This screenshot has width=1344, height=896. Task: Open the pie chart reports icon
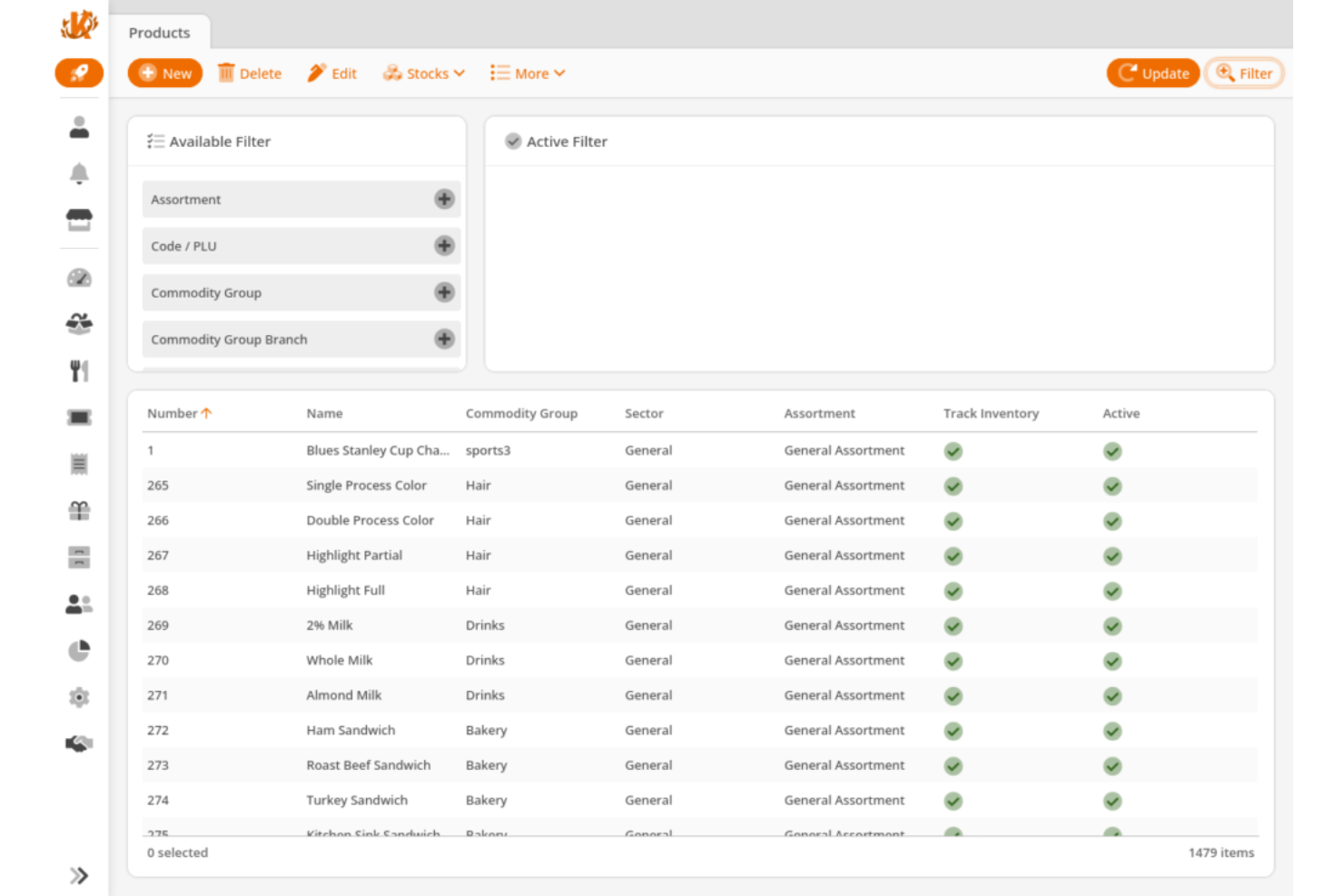[x=79, y=651]
